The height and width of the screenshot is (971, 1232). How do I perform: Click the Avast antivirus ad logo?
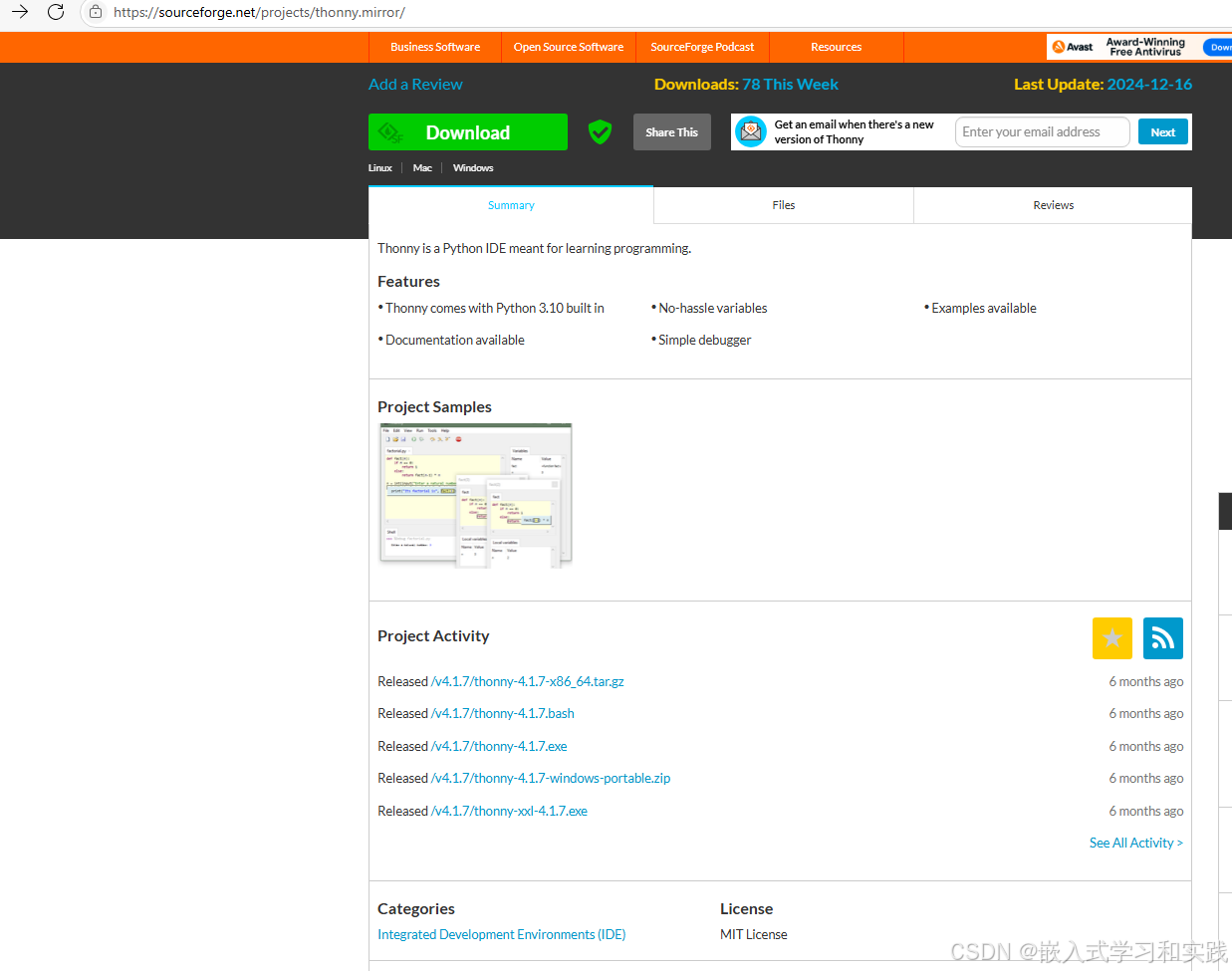click(1073, 47)
